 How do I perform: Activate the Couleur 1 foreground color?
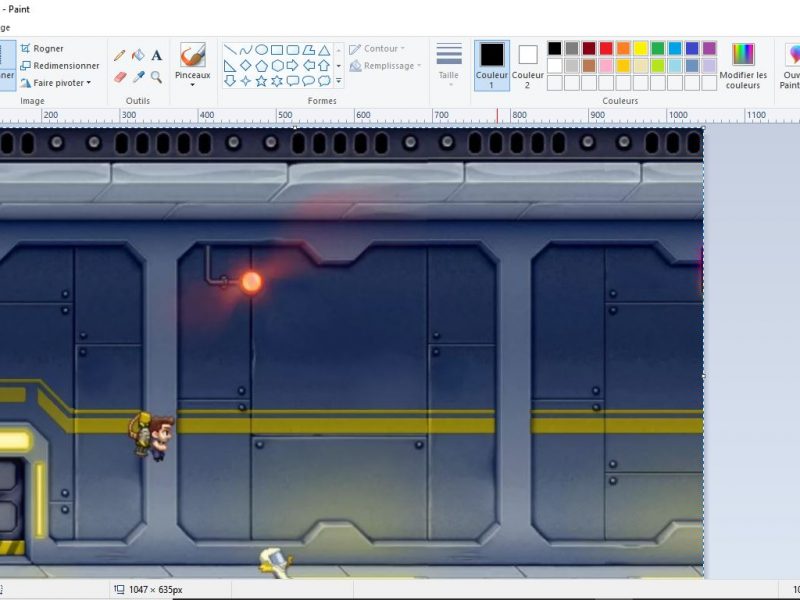[492, 66]
